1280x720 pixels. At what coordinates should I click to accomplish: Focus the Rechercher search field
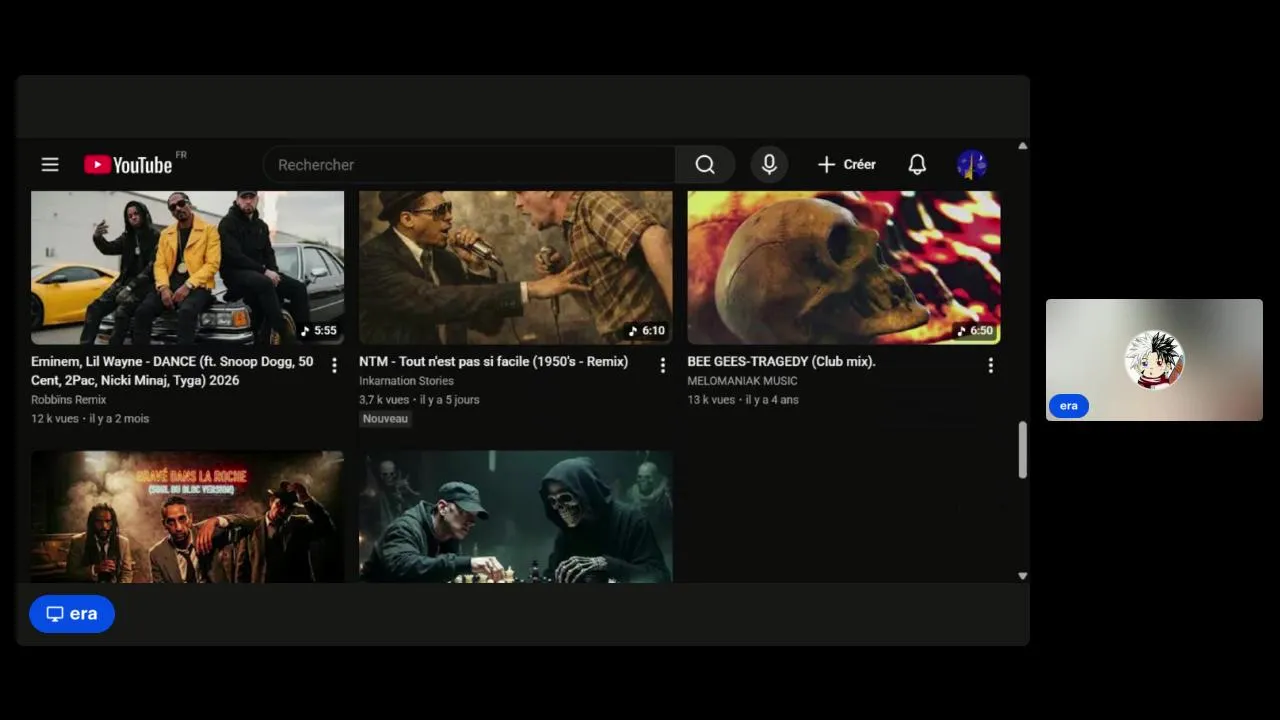[x=469, y=165]
